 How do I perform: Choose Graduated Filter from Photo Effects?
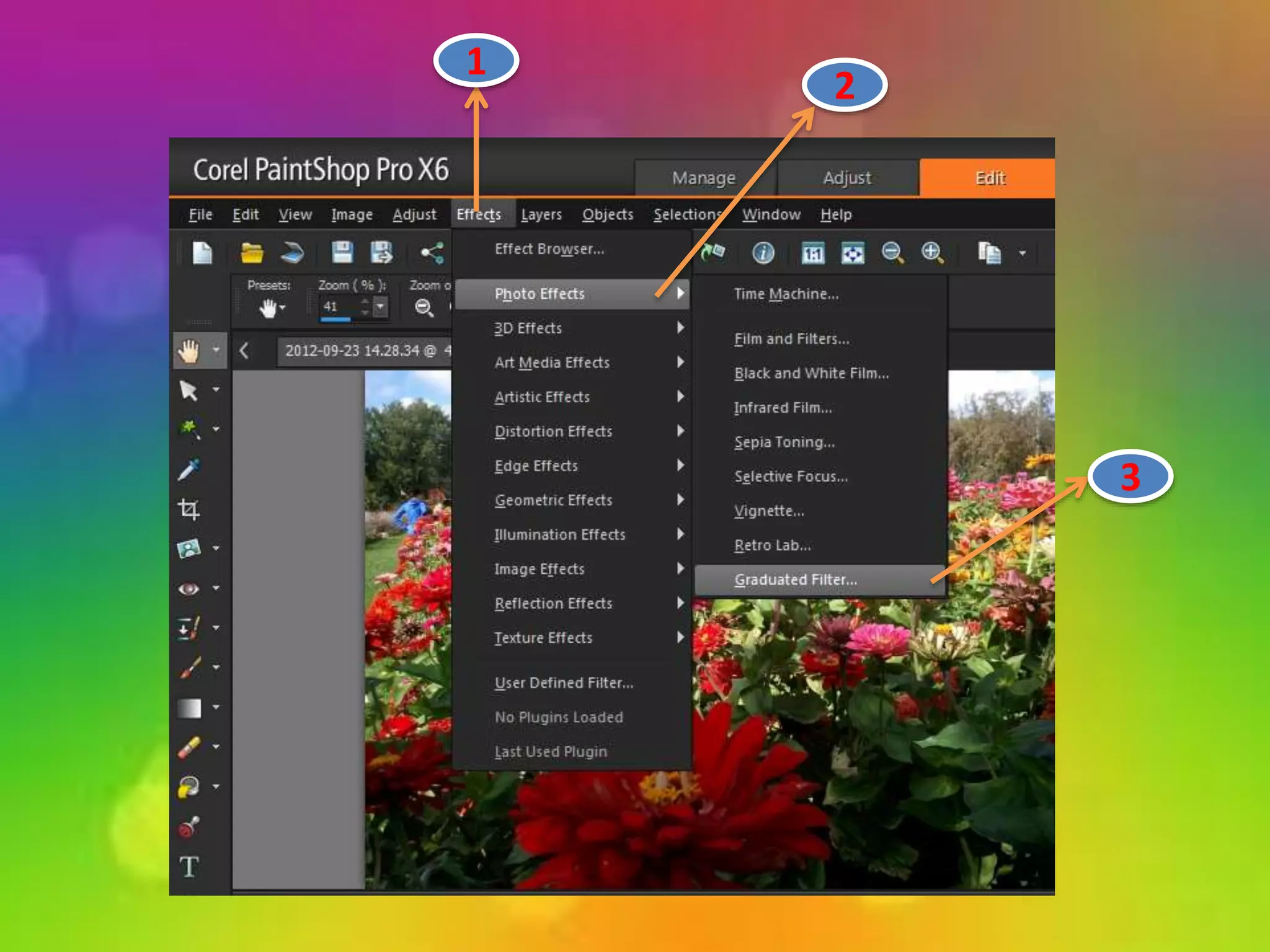(796, 580)
